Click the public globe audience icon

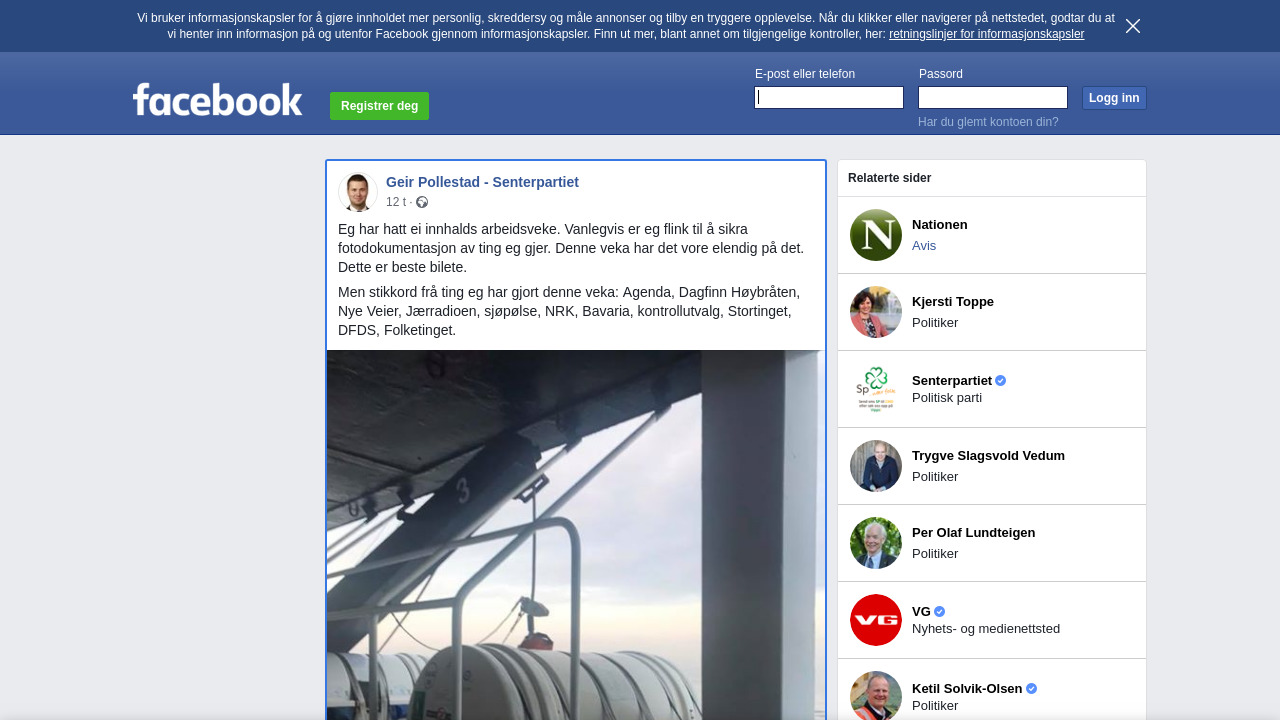pyautogui.click(x=422, y=202)
